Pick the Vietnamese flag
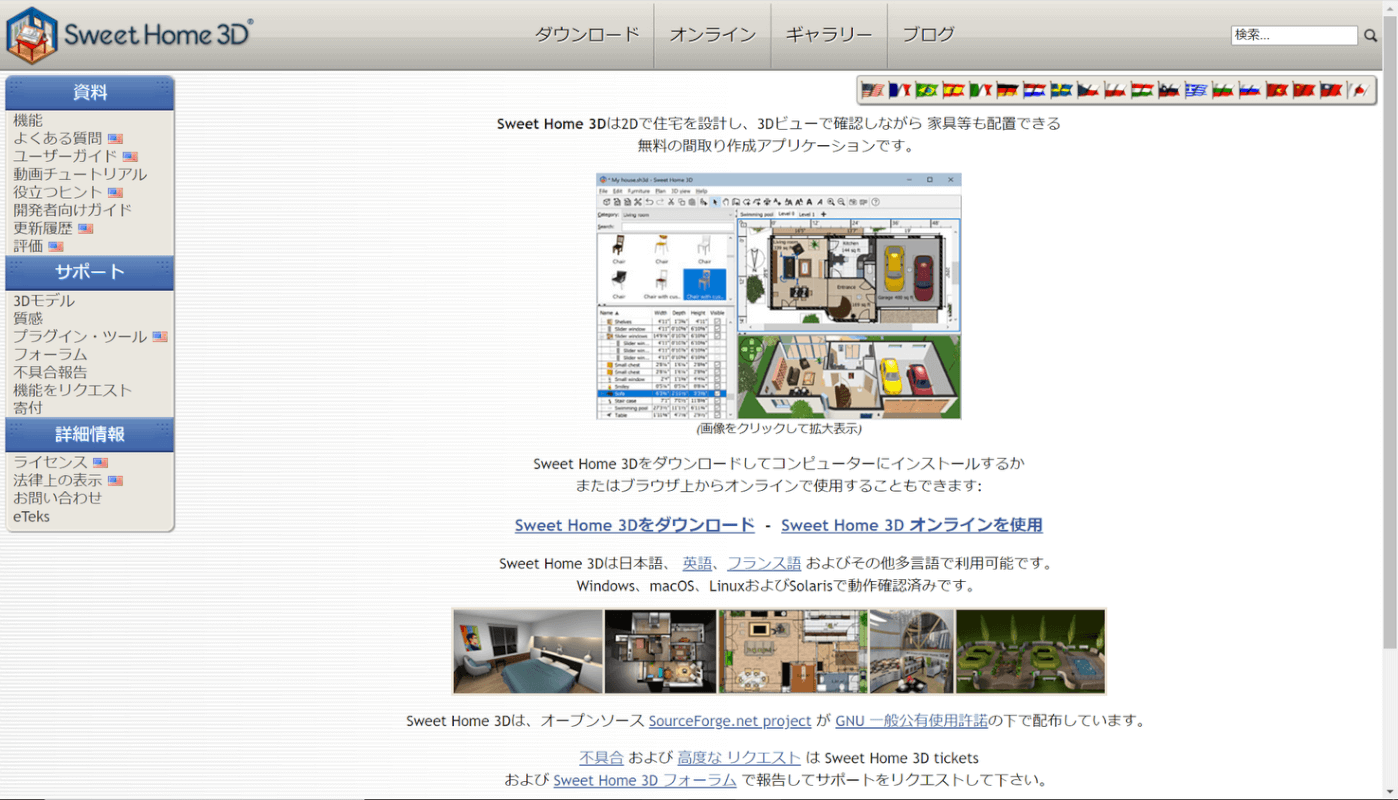This screenshot has width=1398, height=800. coord(1277,90)
